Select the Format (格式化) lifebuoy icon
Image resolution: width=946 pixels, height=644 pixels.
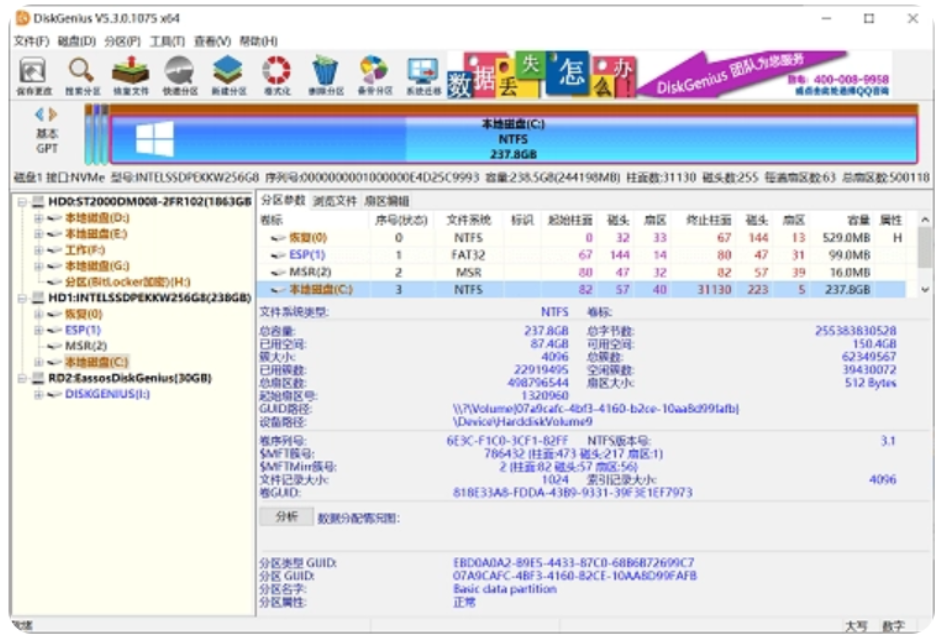point(277,75)
